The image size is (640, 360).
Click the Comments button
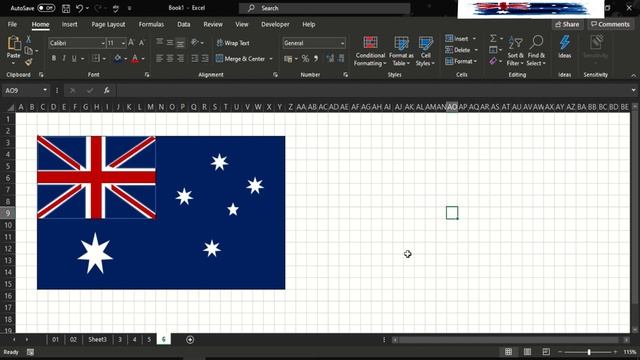point(610,24)
